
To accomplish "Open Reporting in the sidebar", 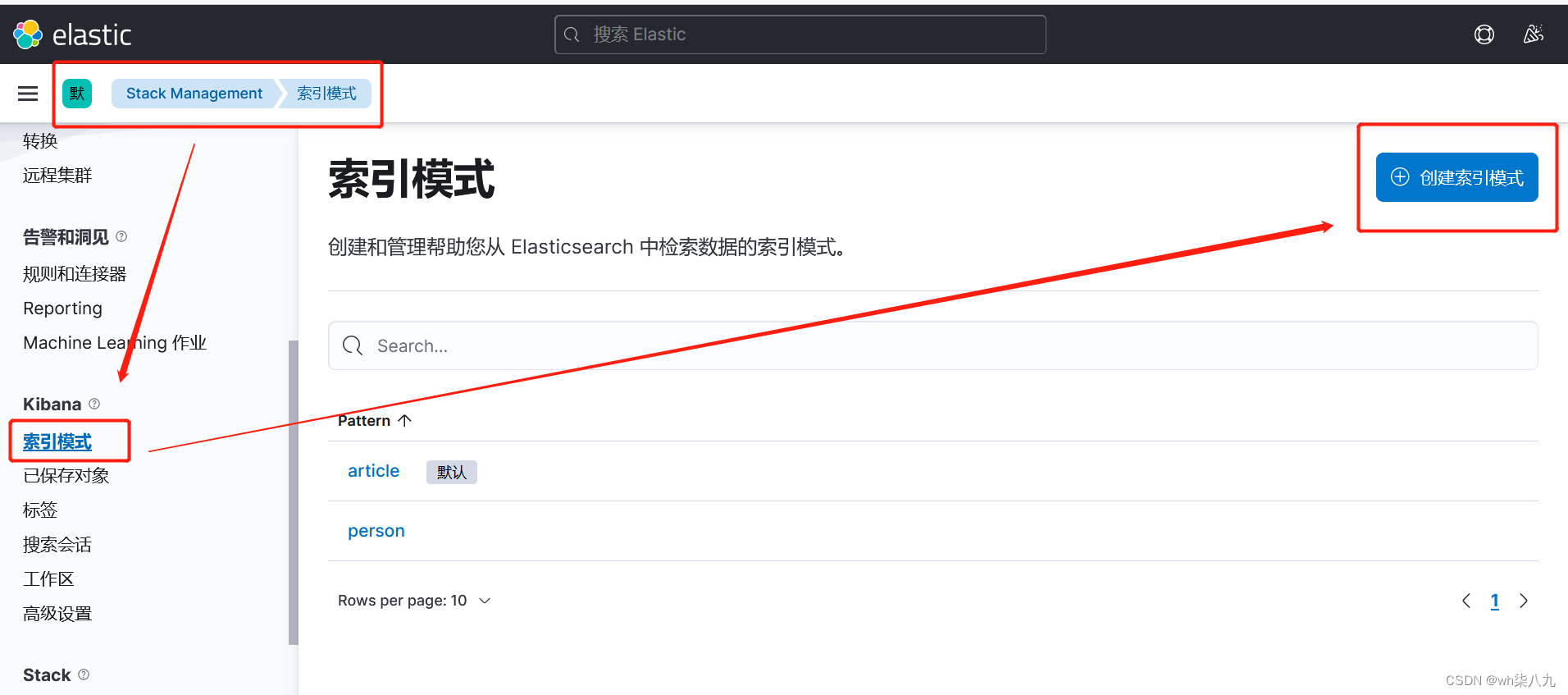I will pyautogui.click(x=62, y=309).
